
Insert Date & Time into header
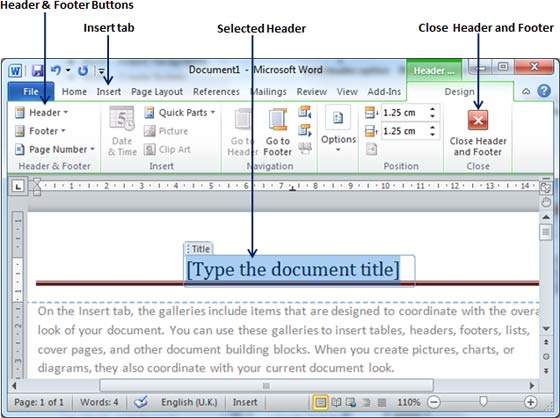coord(122,131)
